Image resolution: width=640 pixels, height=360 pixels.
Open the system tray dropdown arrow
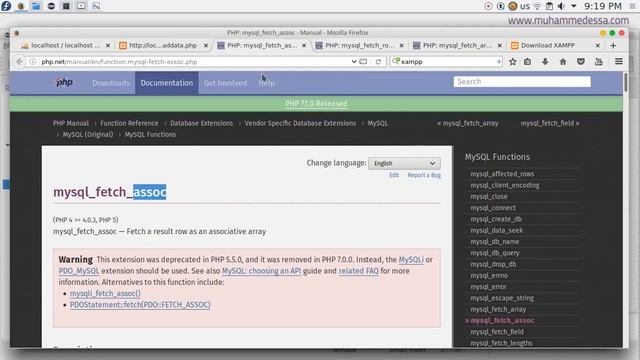[574, 6]
